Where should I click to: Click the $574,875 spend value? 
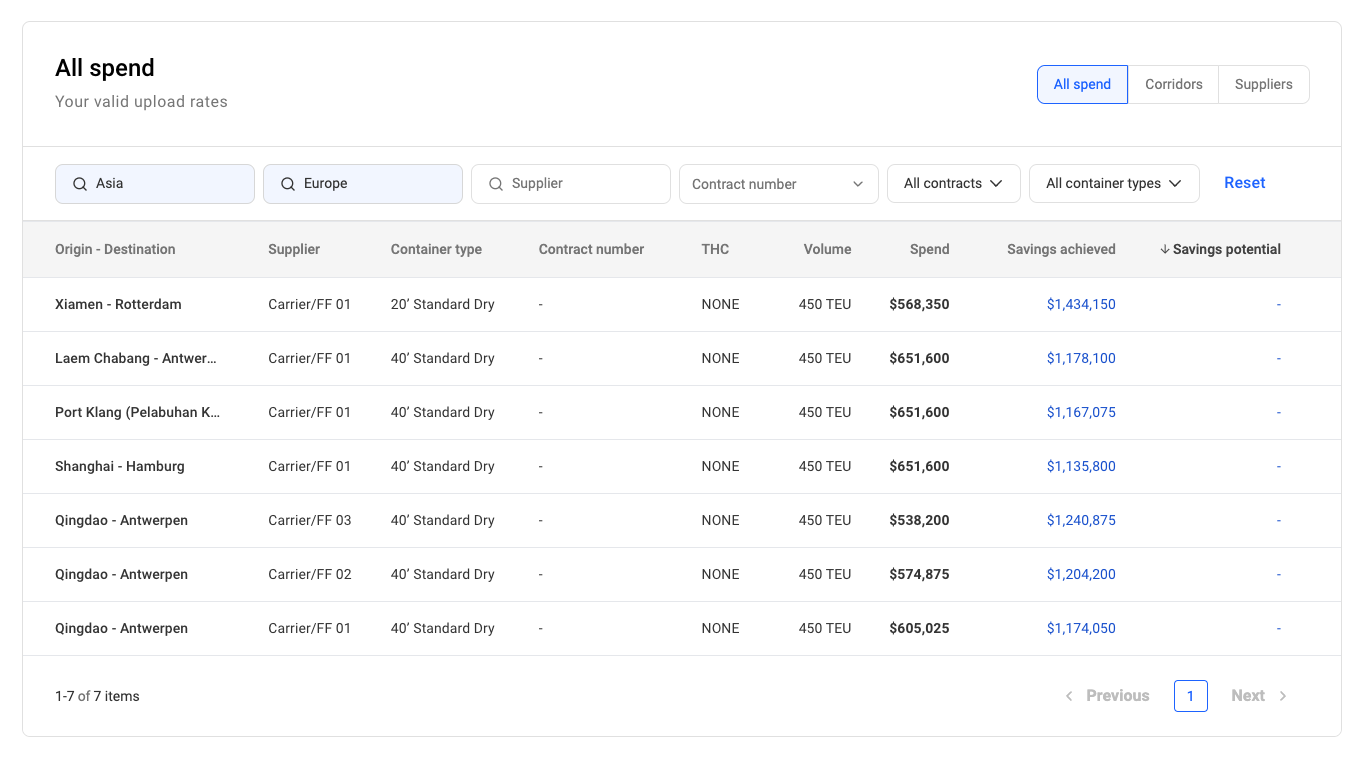coord(919,574)
